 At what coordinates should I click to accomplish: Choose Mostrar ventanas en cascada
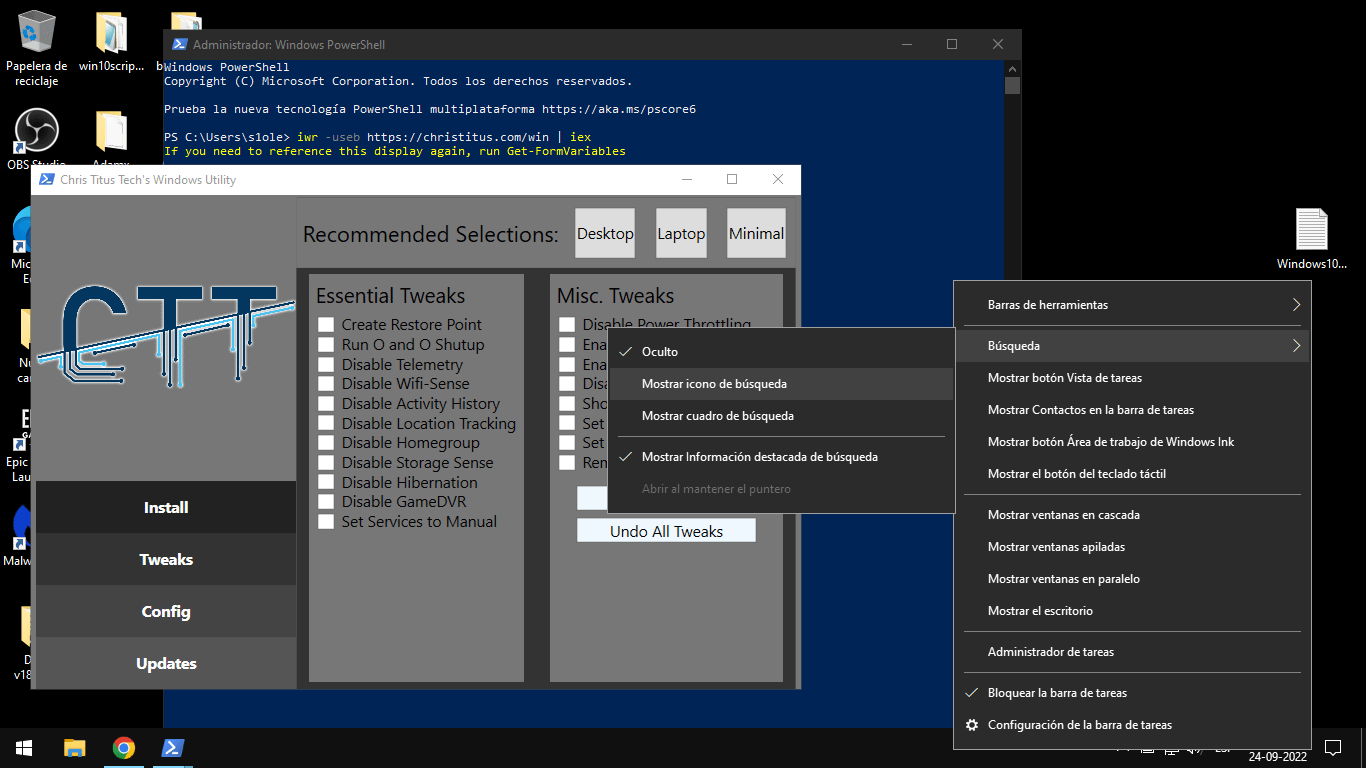coord(1132,515)
